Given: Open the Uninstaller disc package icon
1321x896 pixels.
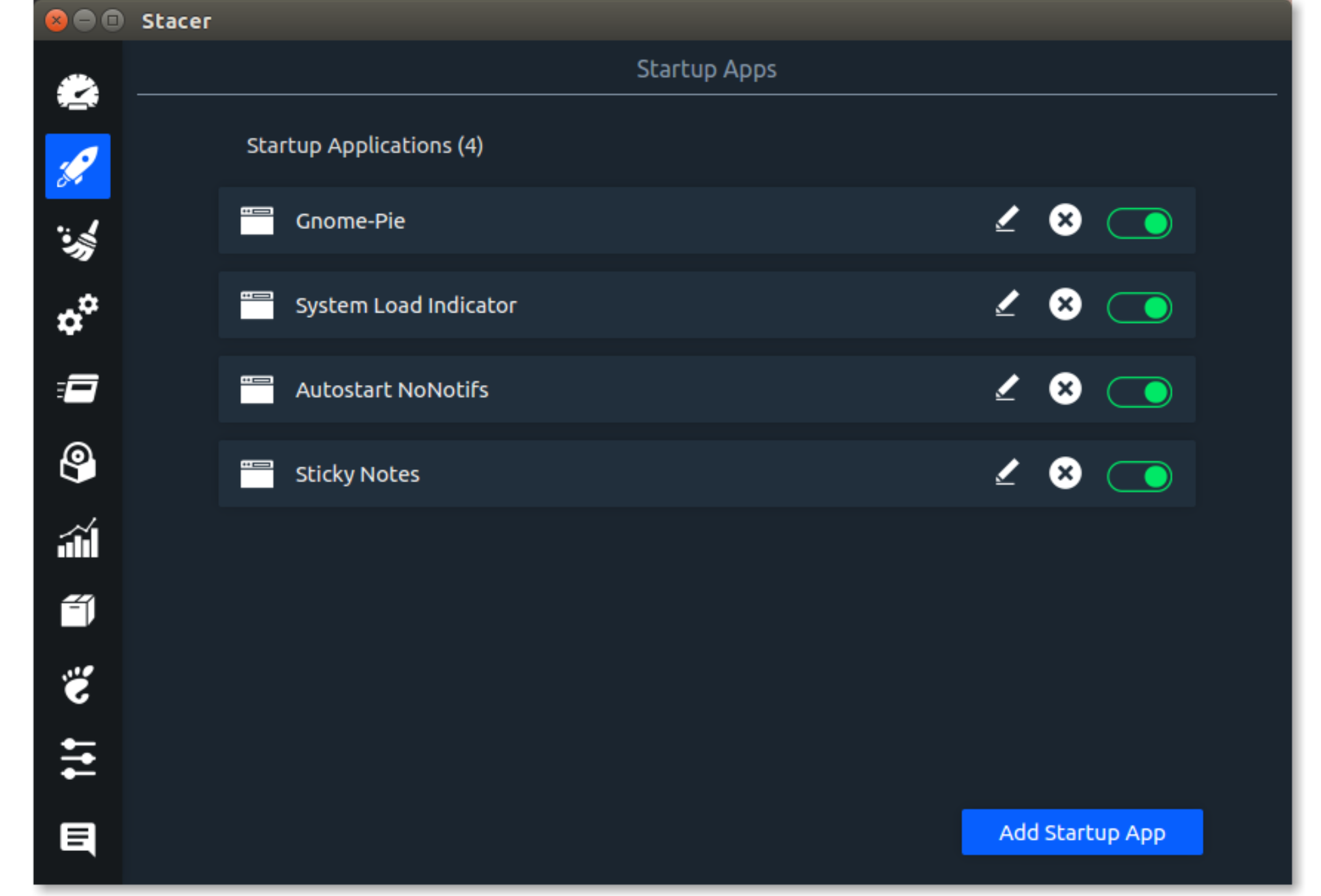Looking at the screenshot, I should click(78, 463).
